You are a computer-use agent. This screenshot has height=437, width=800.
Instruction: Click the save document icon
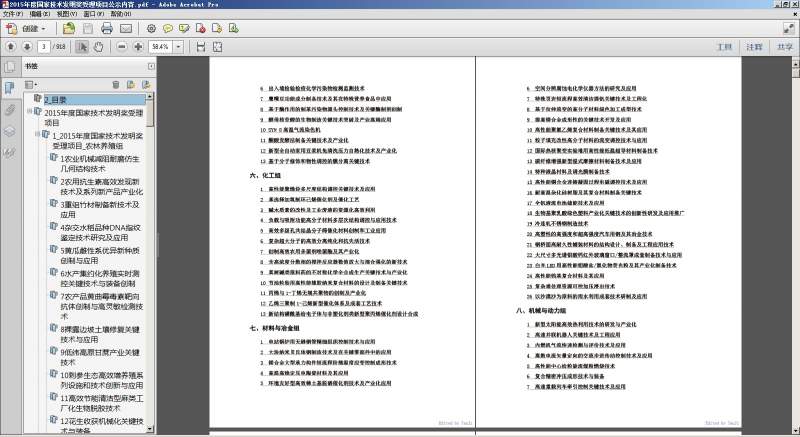[88, 29]
